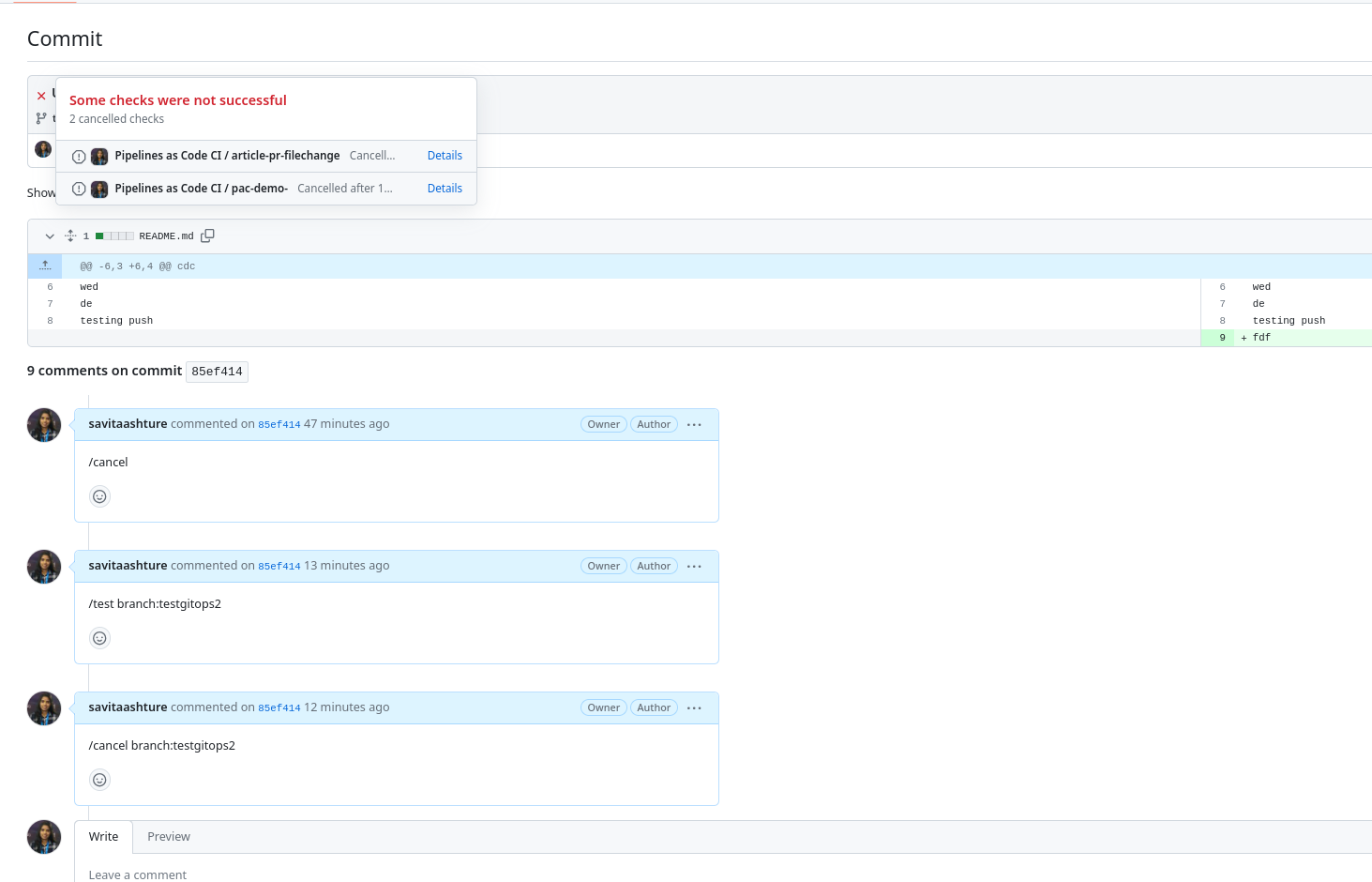Image resolution: width=1372 pixels, height=882 pixels.
Task: Collapse the README.md diff with the chevron
Action: click(x=50, y=236)
